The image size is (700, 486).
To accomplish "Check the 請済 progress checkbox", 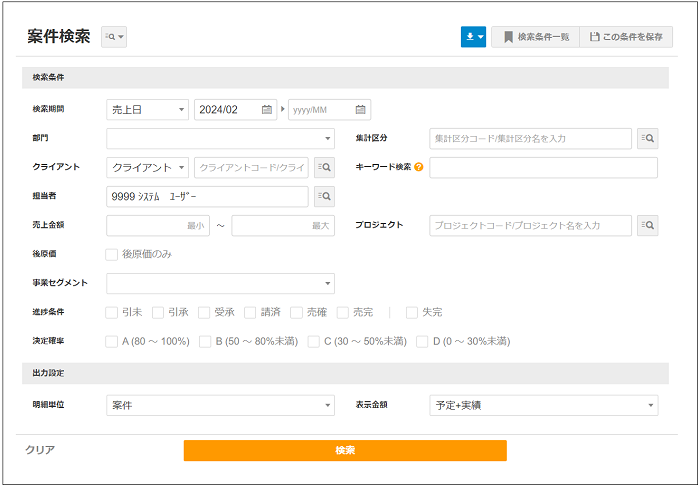I will pos(250,312).
